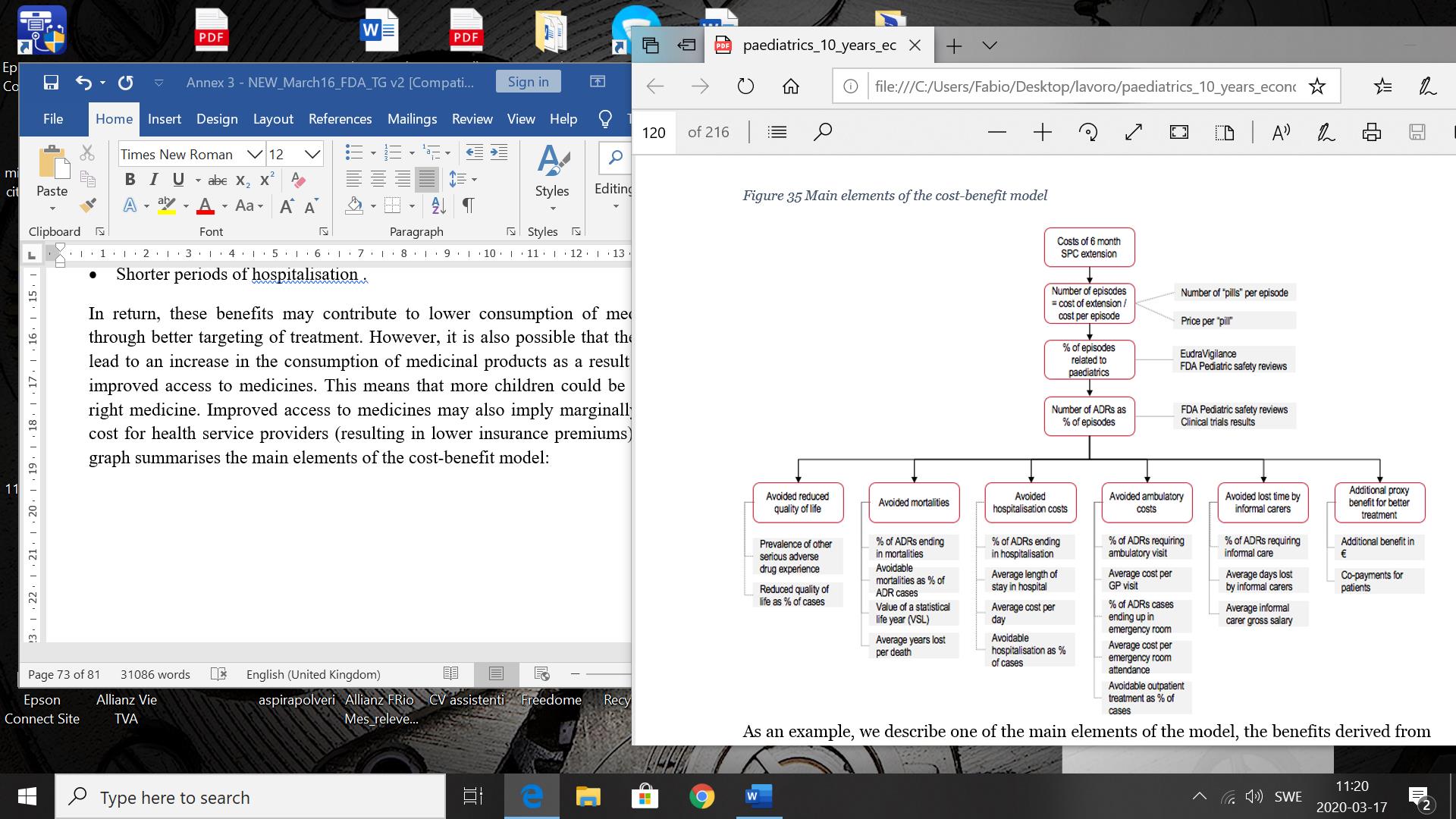The image size is (1456, 819).
Task: Click the PDF print icon
Action: [1372, 133]
